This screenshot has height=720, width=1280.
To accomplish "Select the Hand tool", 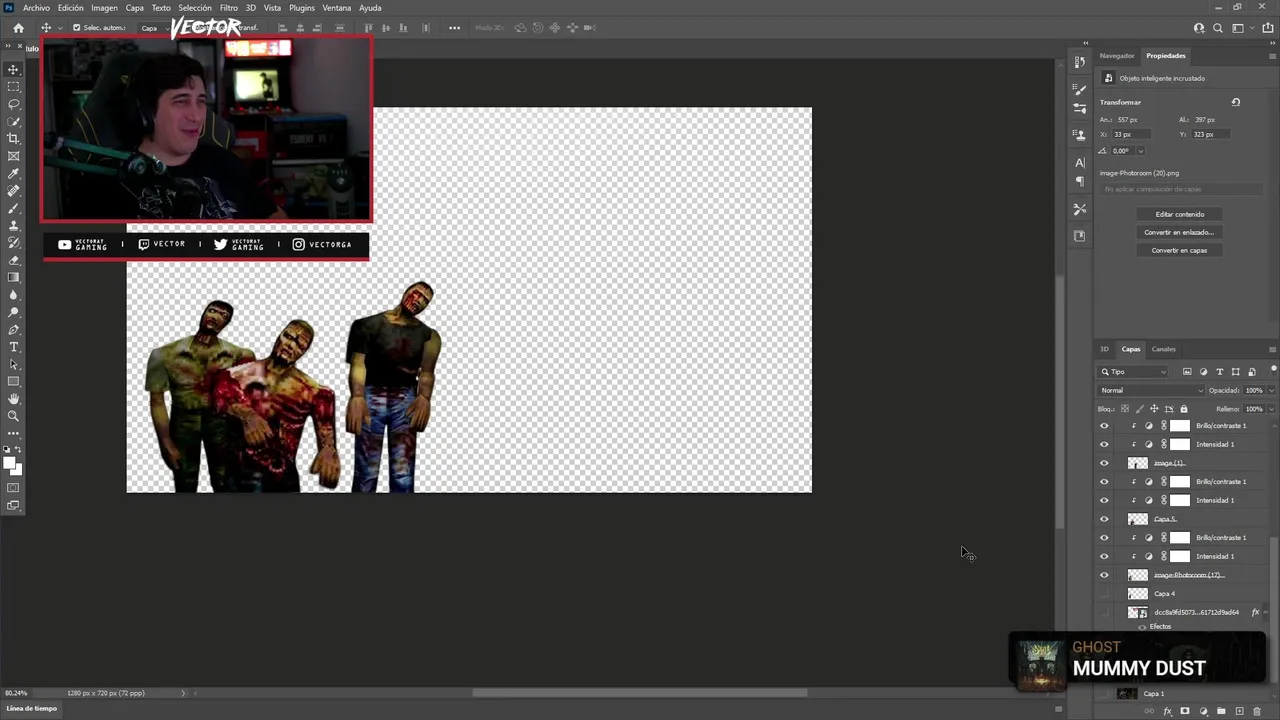I will pyautogui.click(x=14, y=399).
